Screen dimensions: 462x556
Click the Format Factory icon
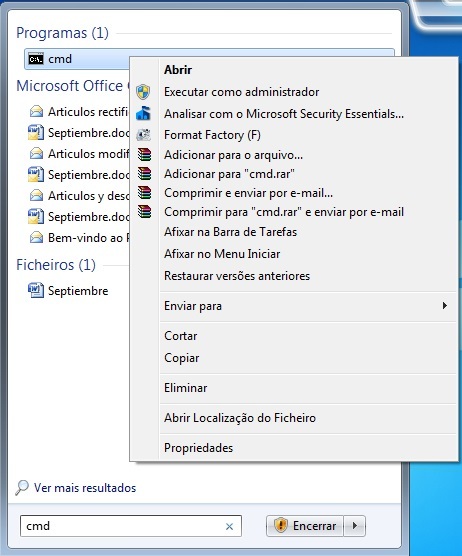coord(143,135)
